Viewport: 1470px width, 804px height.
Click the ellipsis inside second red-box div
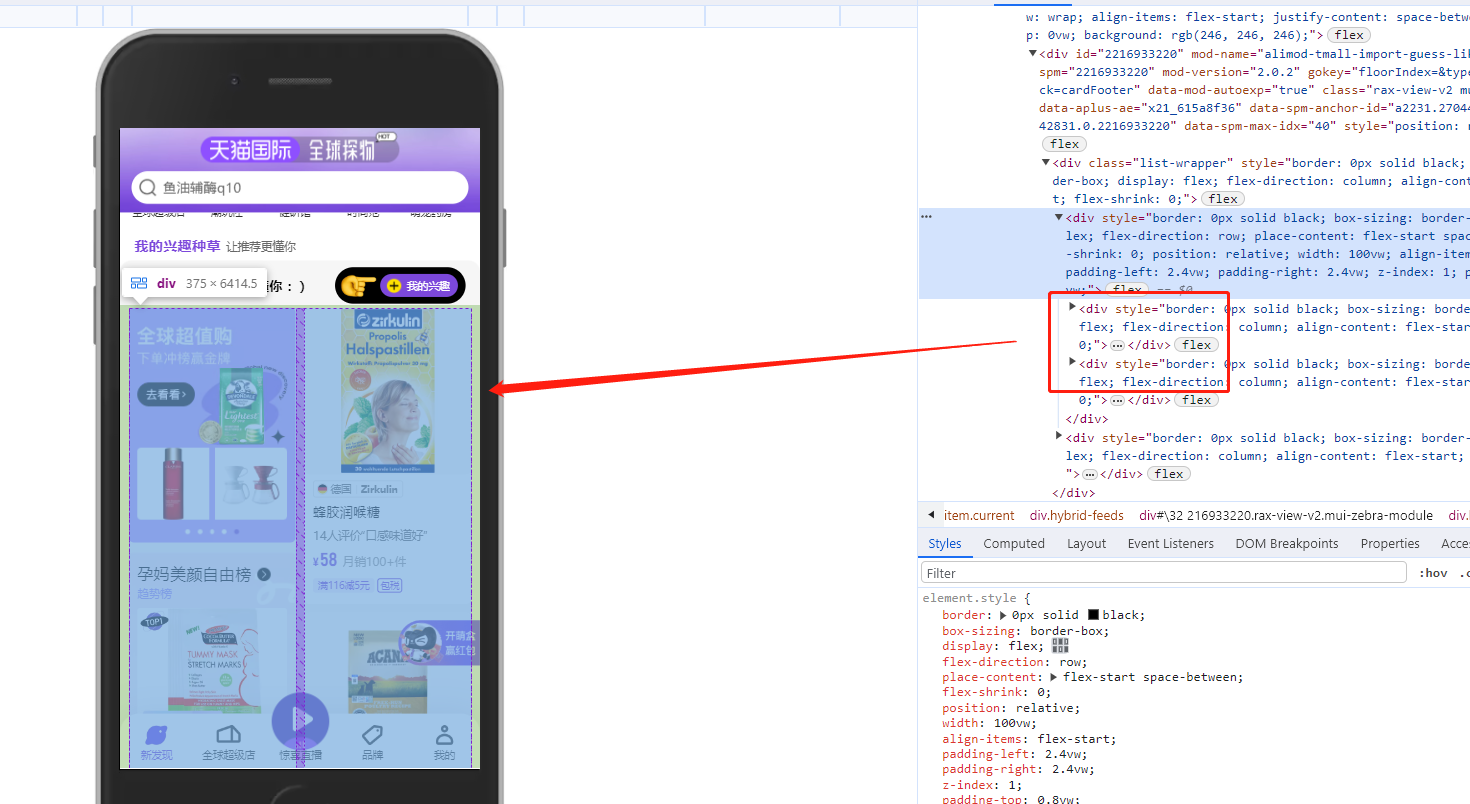pyautogui.click(x=1118, y=400)
